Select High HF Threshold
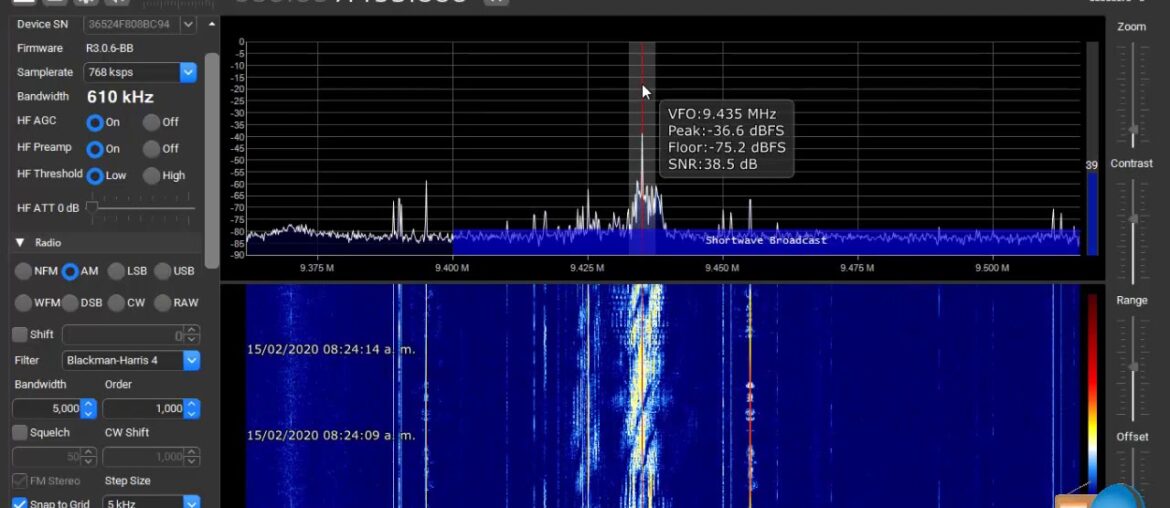1170x508 pixels. [151, 176]
